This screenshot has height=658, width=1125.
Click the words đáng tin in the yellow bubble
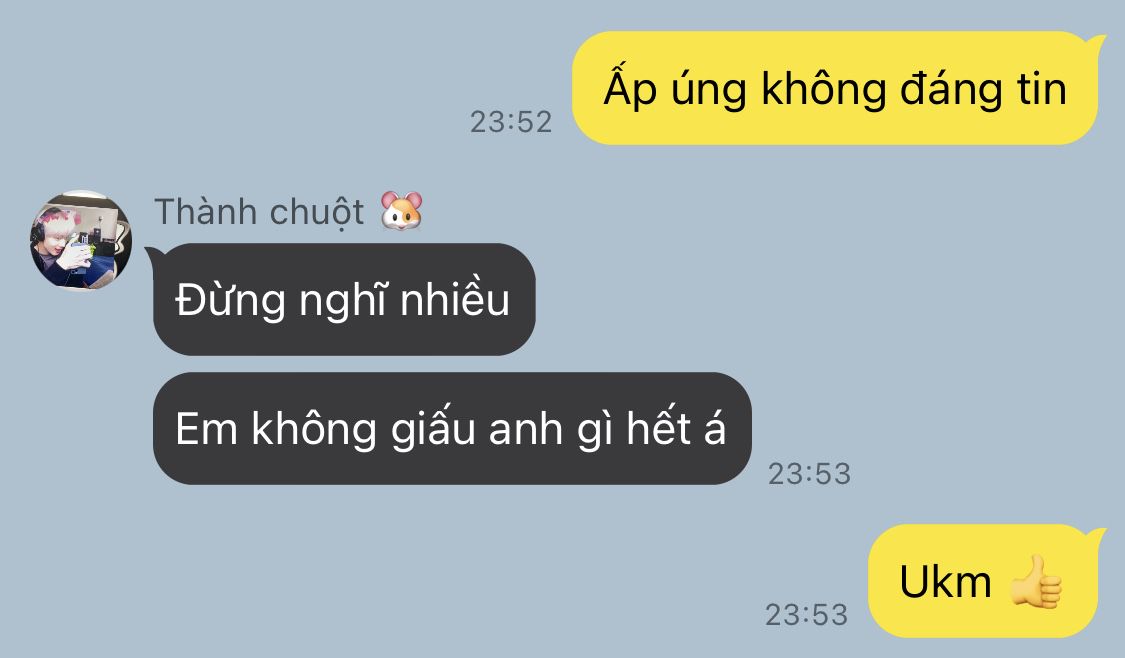tap(983, 88)
